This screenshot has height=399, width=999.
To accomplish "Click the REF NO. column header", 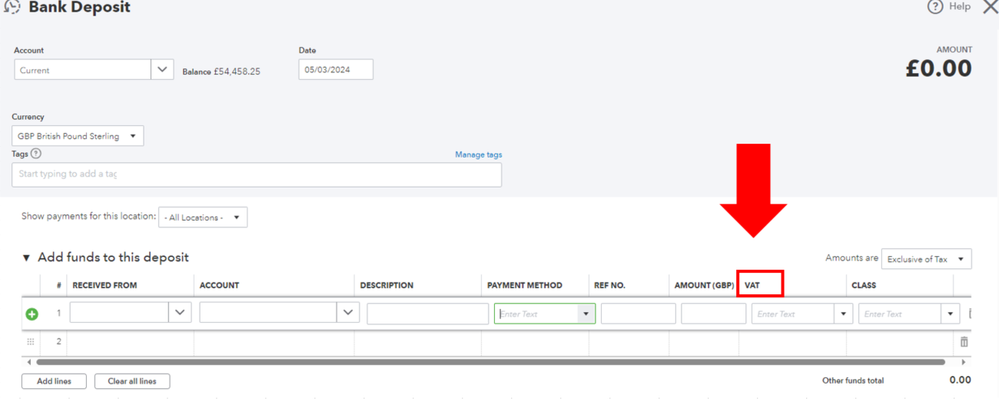I will pos(609,286).
